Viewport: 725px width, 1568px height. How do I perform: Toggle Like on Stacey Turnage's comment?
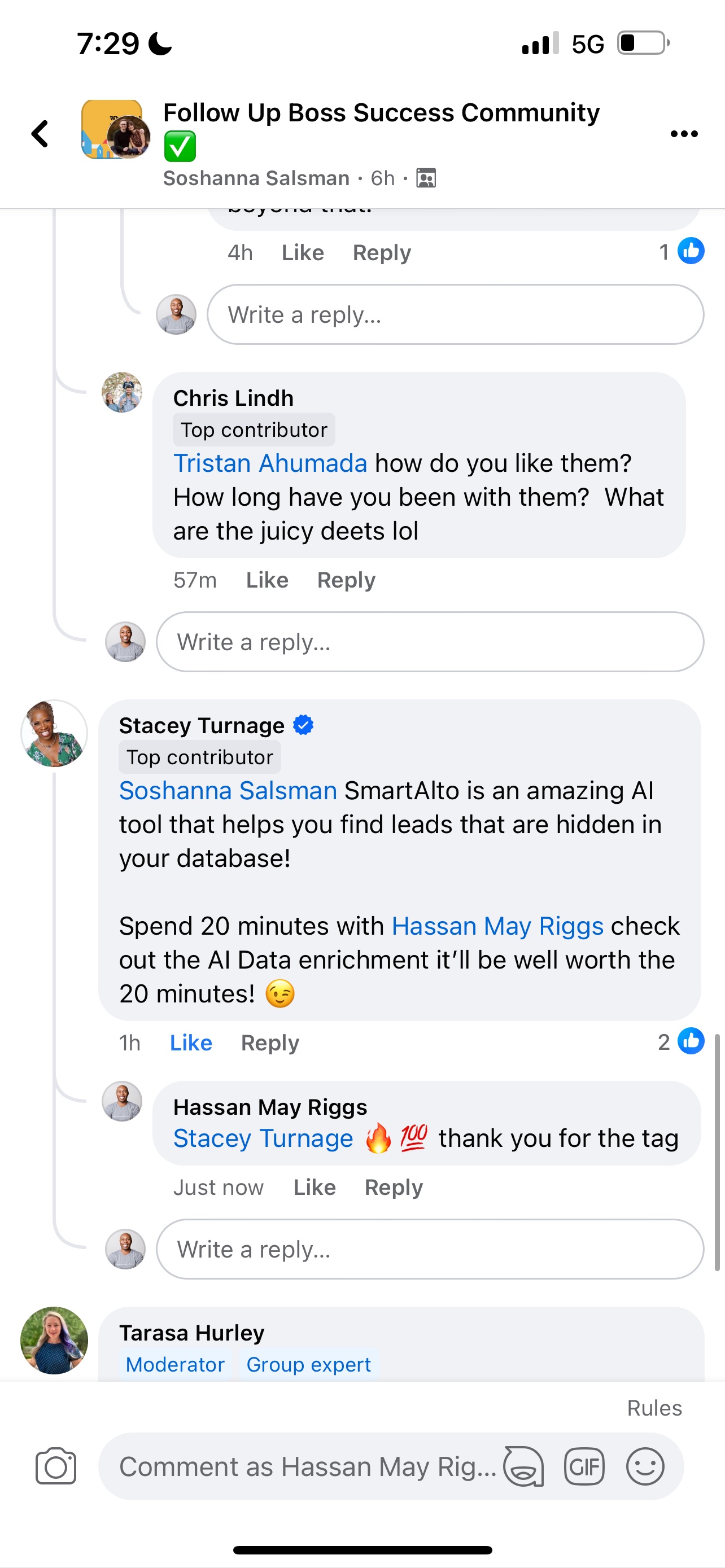[190, 1043]
